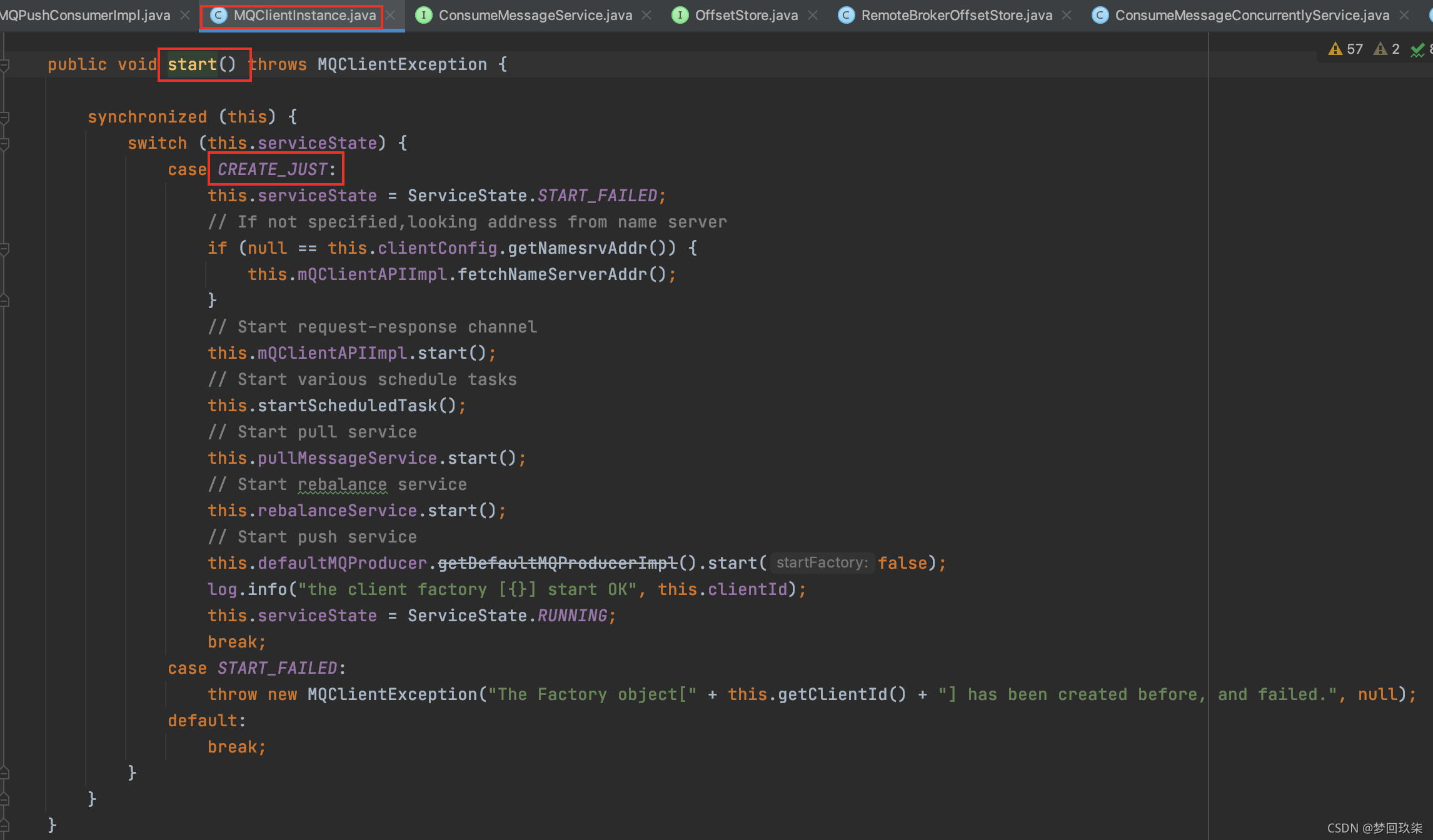Click the startFactory parameter hint
1433x840 pixels.
(822, 562)
